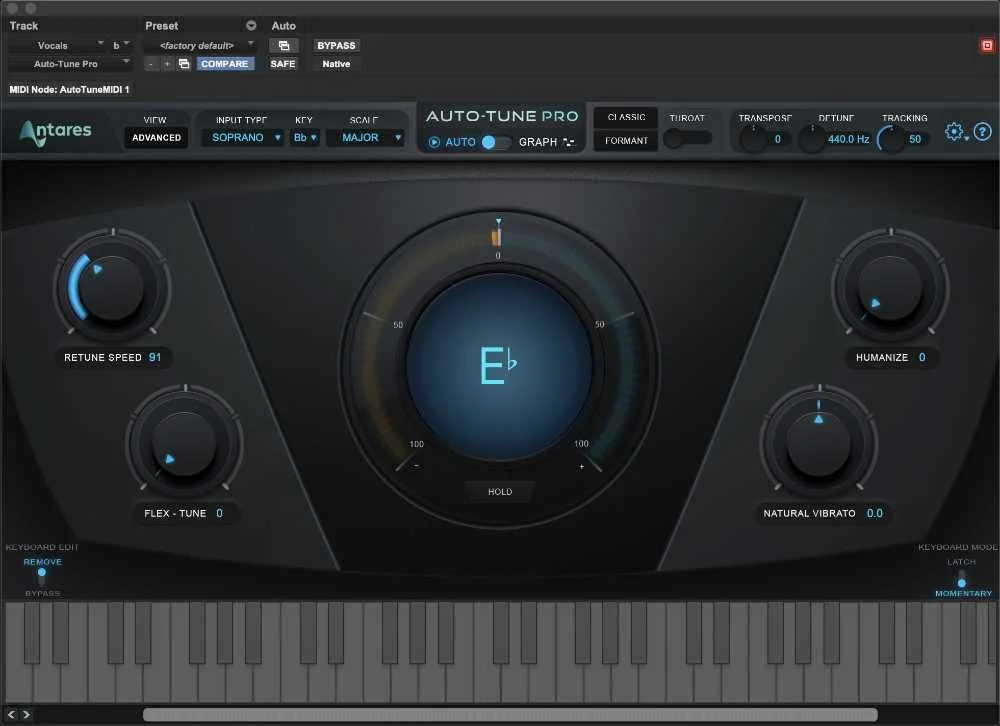
Task: Switch to AUTO mode label
Action: click(x=460, y=142)
